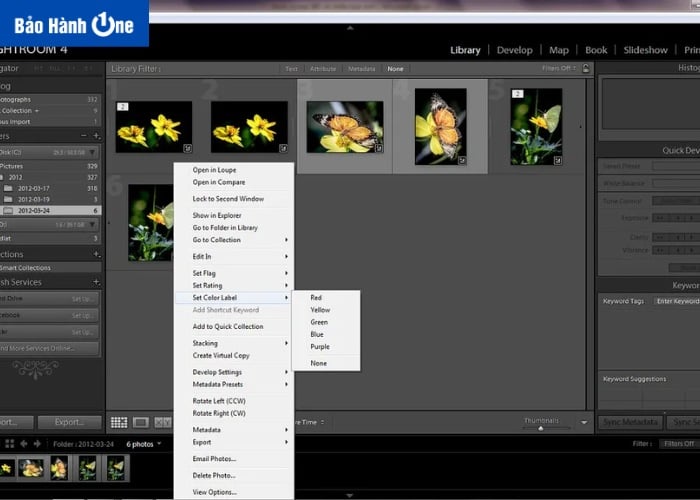The width and height of the screenshot is (700, 500).
Task: Click the Keyword Tags input field
Action: [x=678, y=301]
